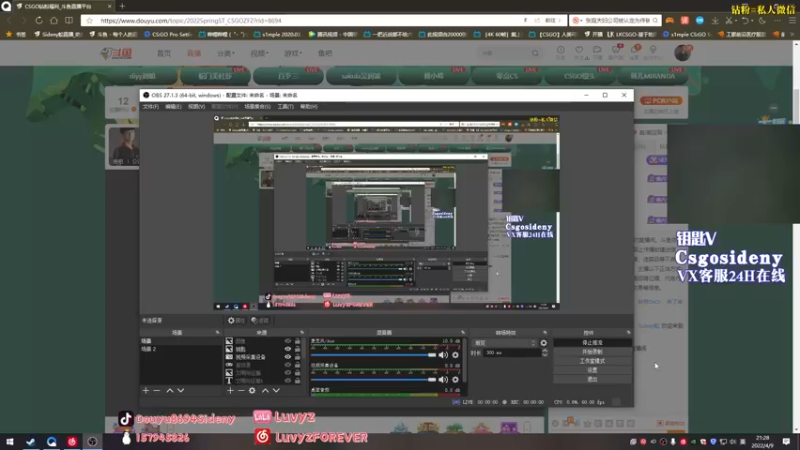Screen dimensions: 800x450
Task: Click 开始录制 button in Controls
Action: click(x=592, y=352)
